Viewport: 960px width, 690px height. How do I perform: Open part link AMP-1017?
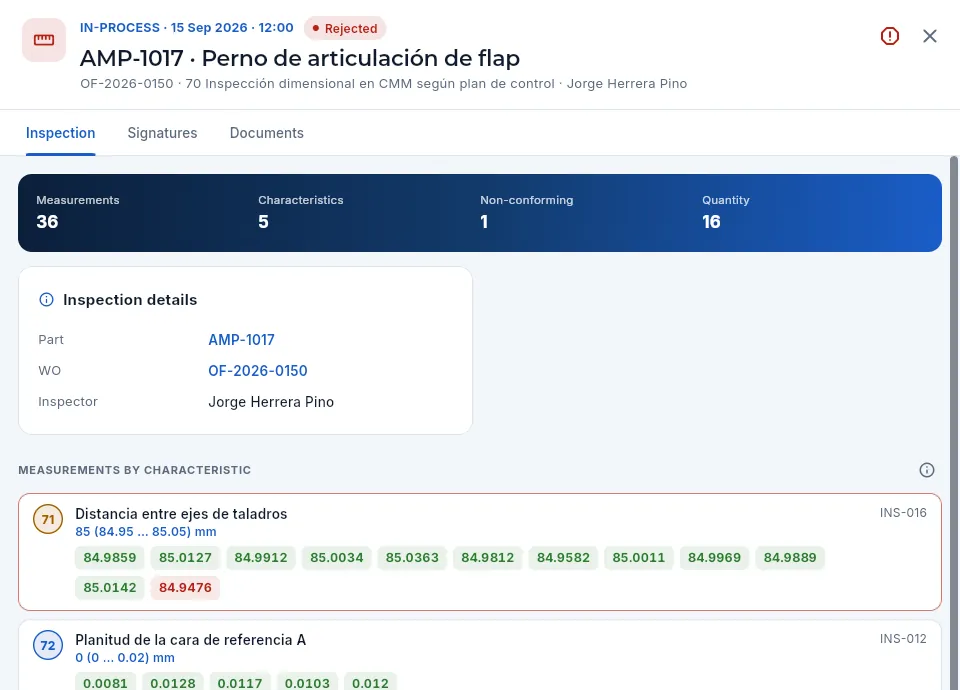(x=241, y=340)
